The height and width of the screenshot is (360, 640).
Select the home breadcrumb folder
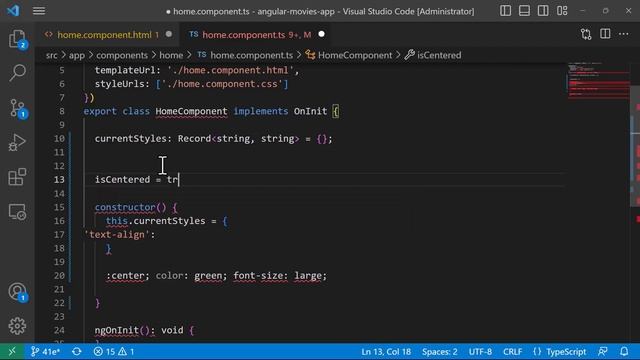pyautogui.click(x=171, y=55)
